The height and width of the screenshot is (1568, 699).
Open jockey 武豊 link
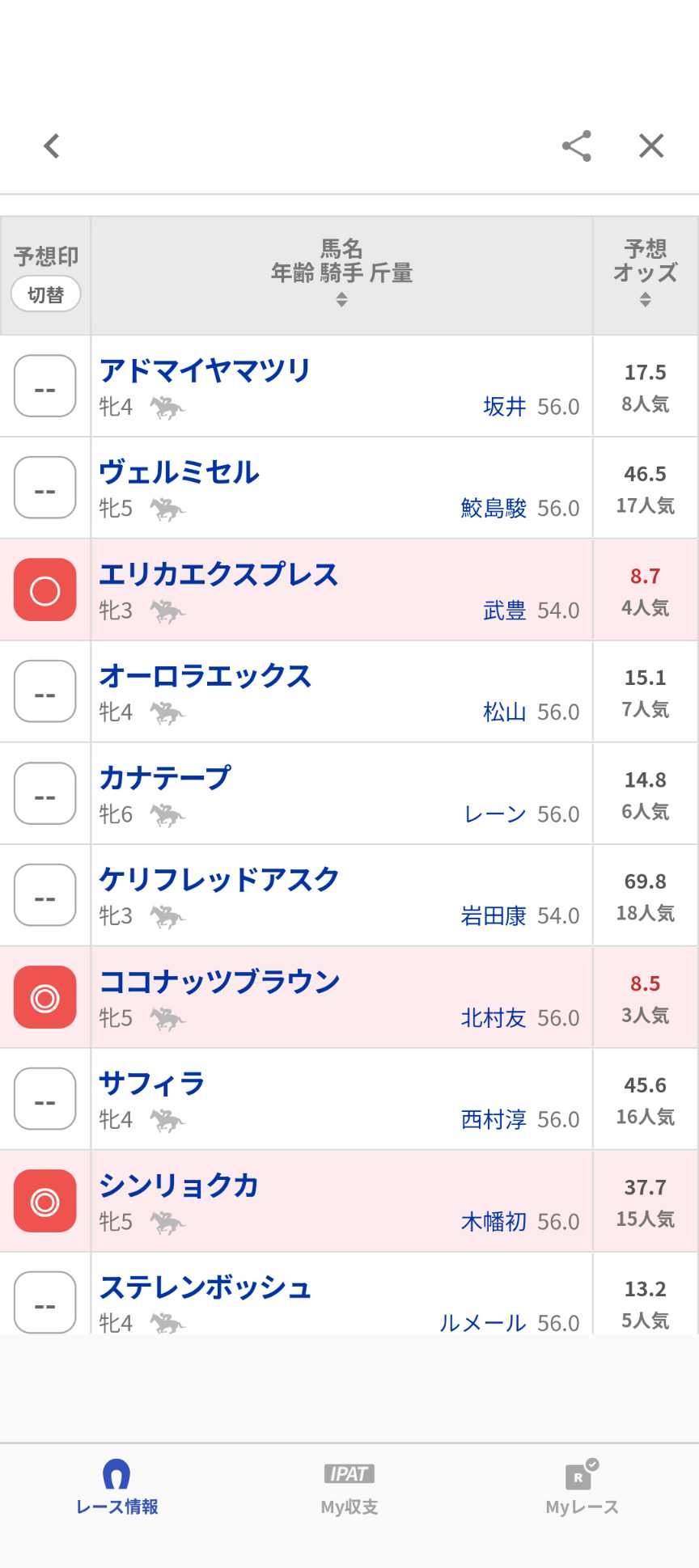coord(504,611)
